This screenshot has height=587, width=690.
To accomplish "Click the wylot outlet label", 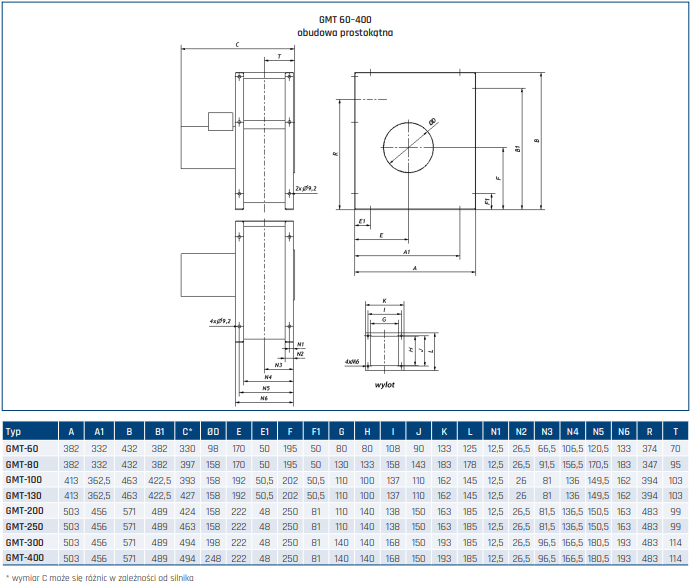I will [x=385, y=385].
